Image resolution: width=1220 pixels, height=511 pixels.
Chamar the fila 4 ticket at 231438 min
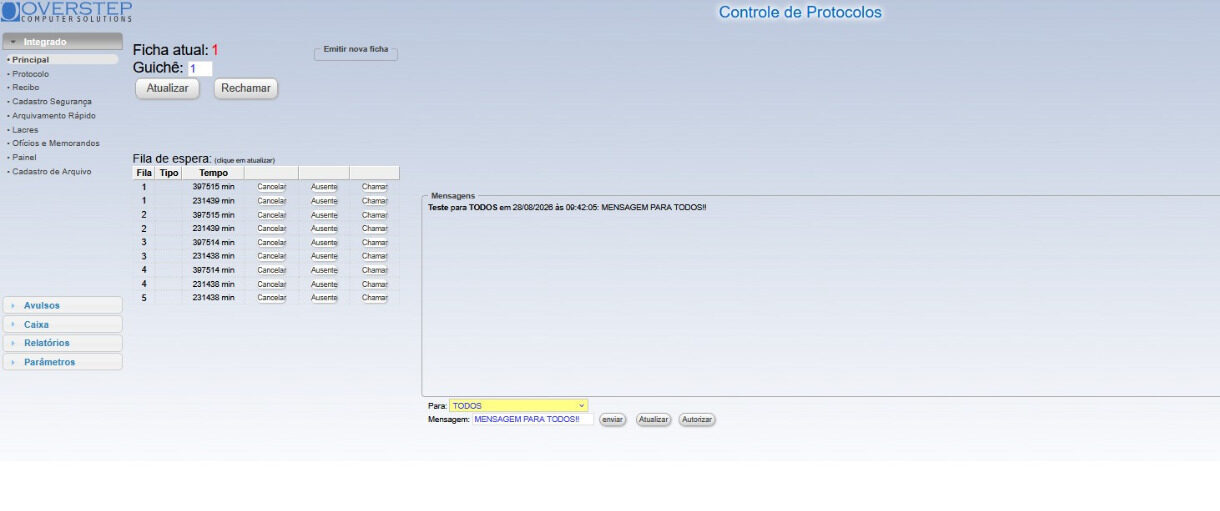tap(374, 284)
